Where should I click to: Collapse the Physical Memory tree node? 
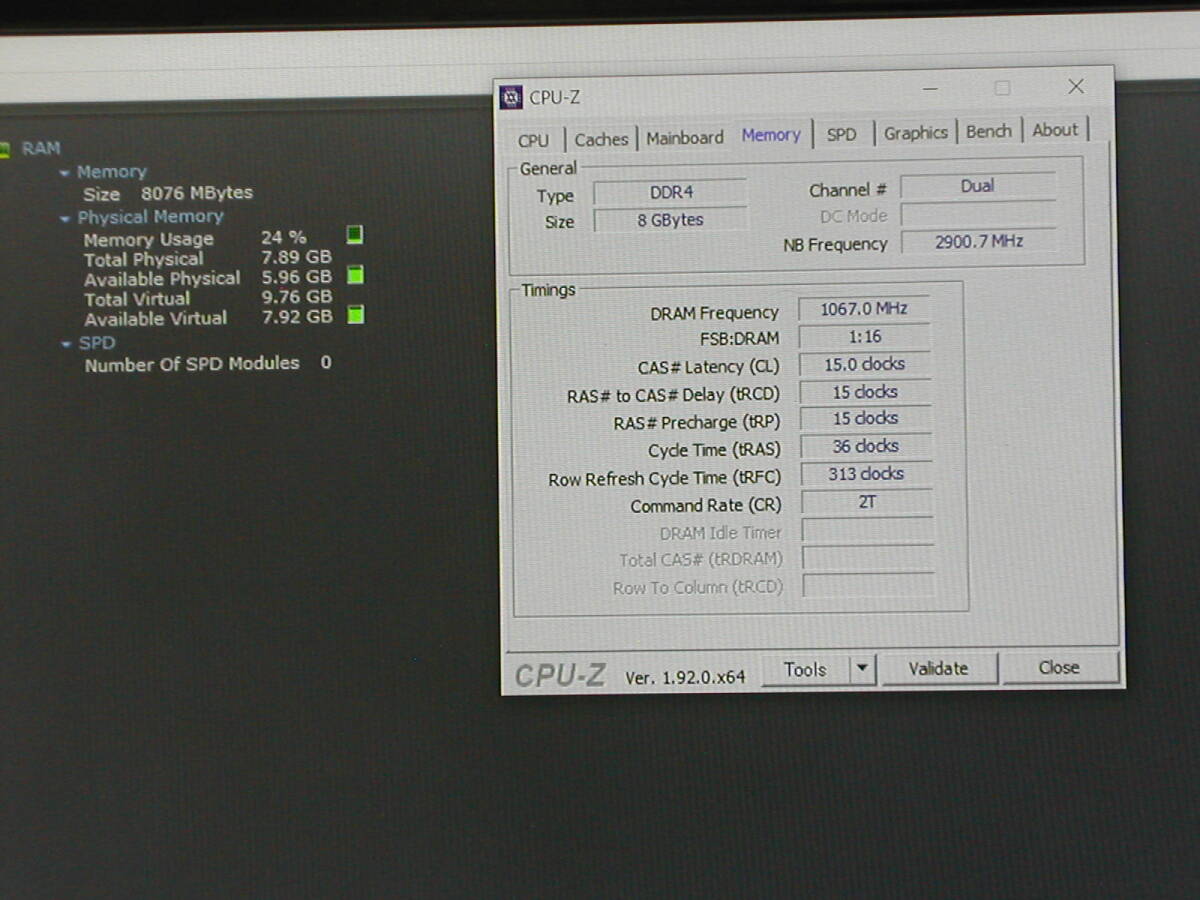(66, 218)
